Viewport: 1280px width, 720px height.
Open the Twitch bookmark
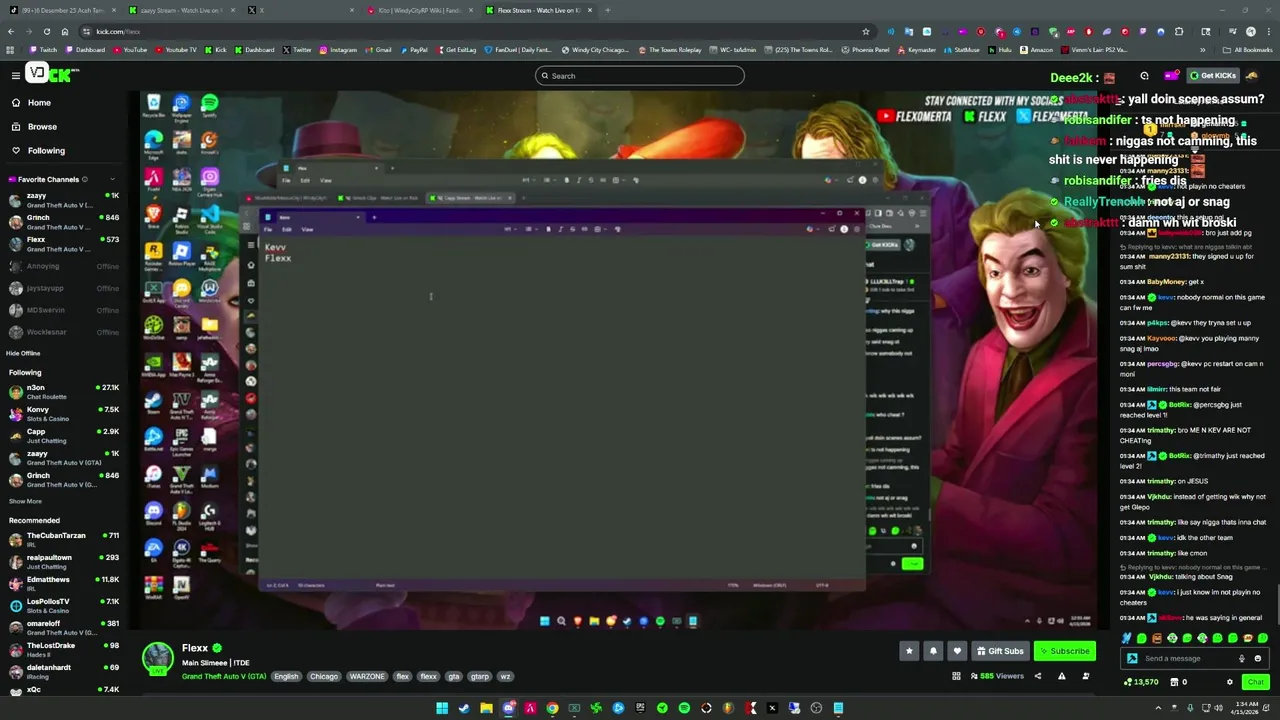click(44, 50)
